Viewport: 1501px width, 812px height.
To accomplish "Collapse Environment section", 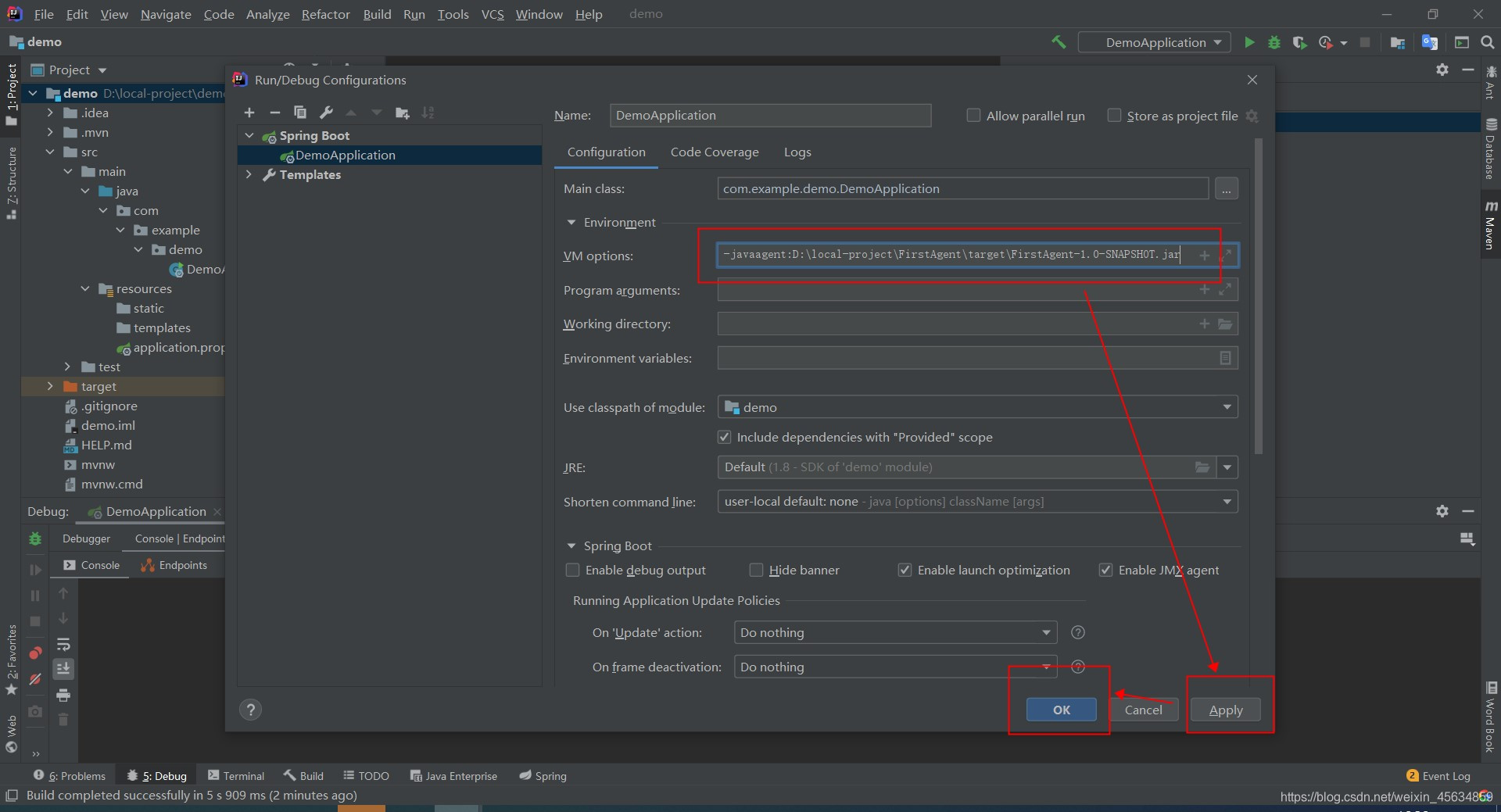I will coord(571,223).
